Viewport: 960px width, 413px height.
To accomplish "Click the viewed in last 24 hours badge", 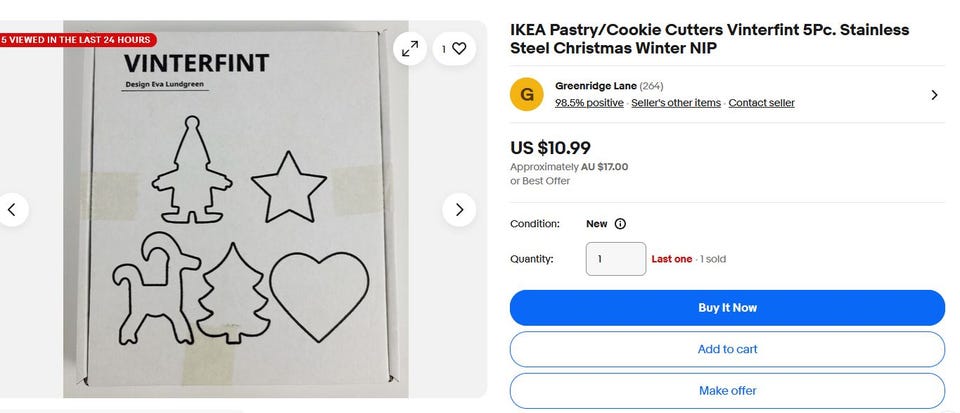I will tap(78, 40).
